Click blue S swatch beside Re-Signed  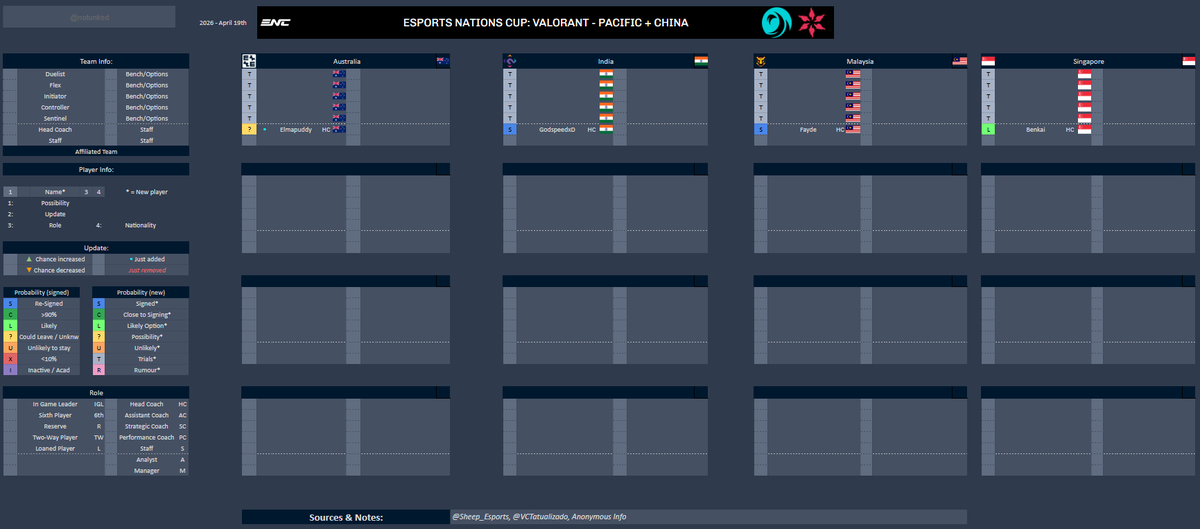point(9,303)
